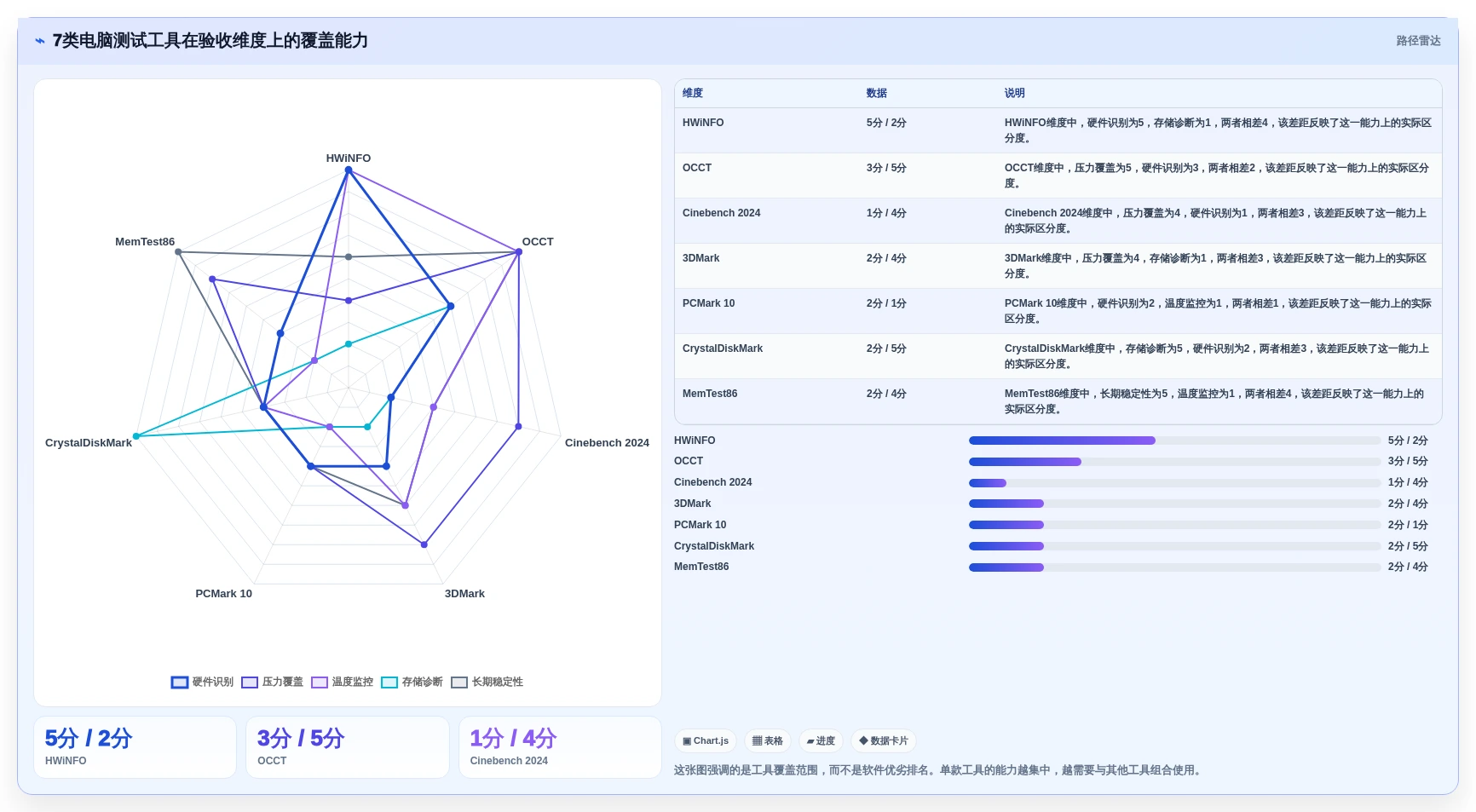Click the HWiNFO axis label on the radar chart
This screenshot has width=1476, height=812.
(349, 158)
